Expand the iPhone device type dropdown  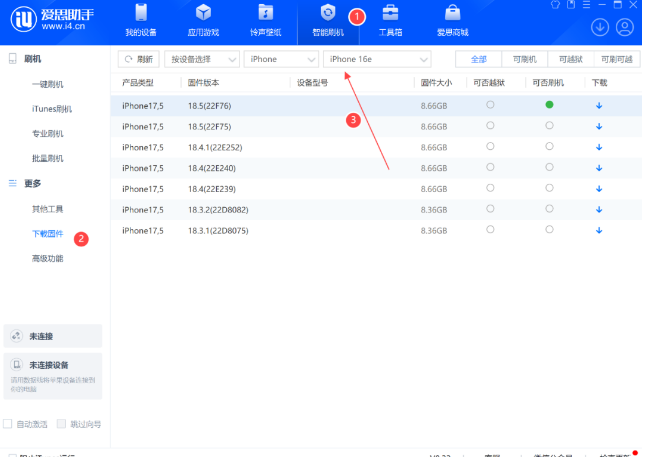tap(281, 59)
